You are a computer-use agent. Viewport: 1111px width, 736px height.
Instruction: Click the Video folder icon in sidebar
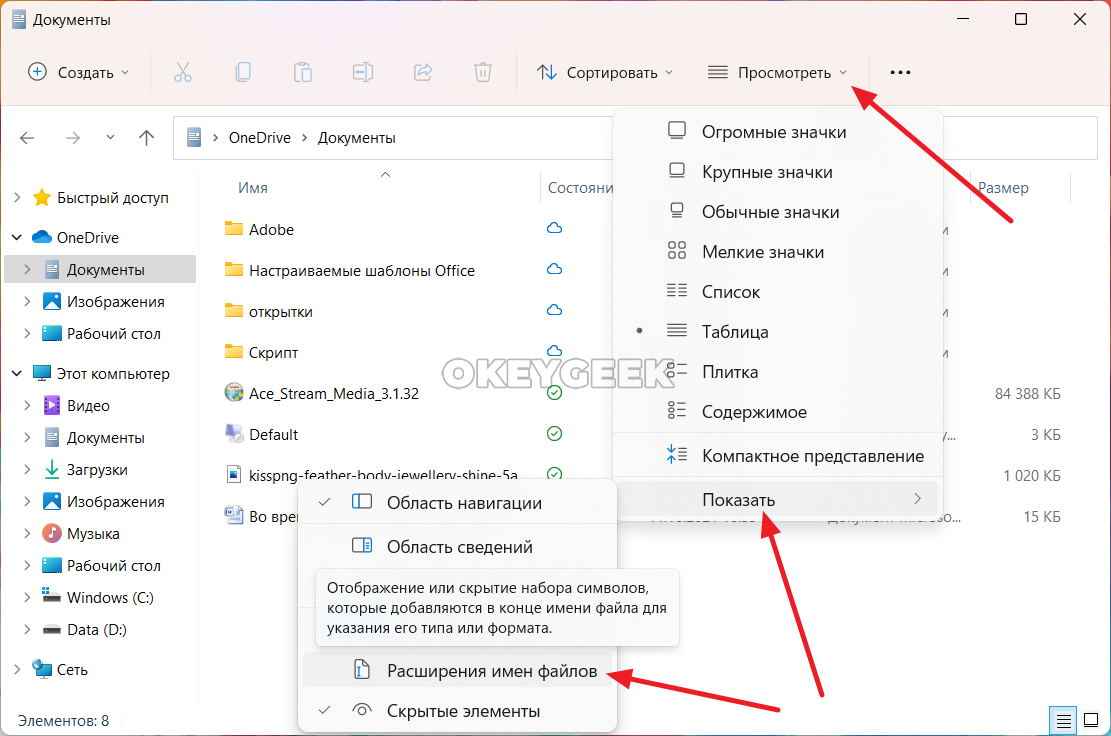click(x=52, y=405)
